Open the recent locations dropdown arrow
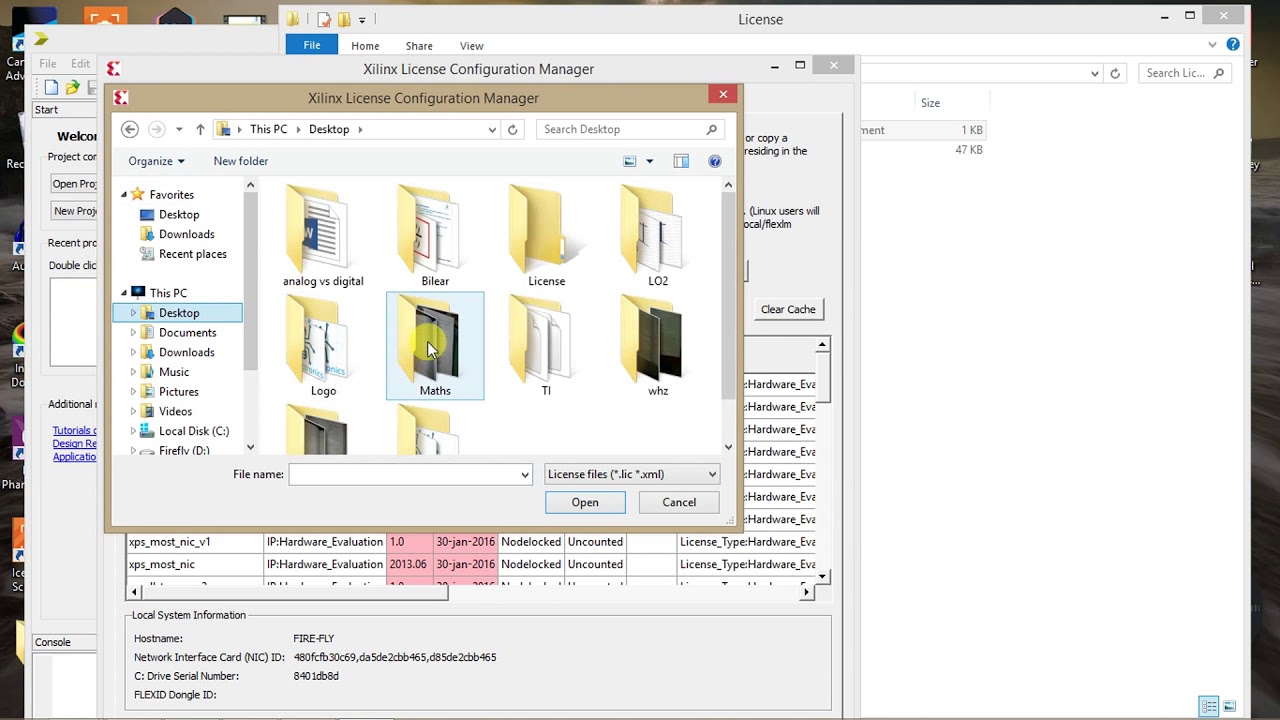The image size is (1280, 720). coord(179,129)
